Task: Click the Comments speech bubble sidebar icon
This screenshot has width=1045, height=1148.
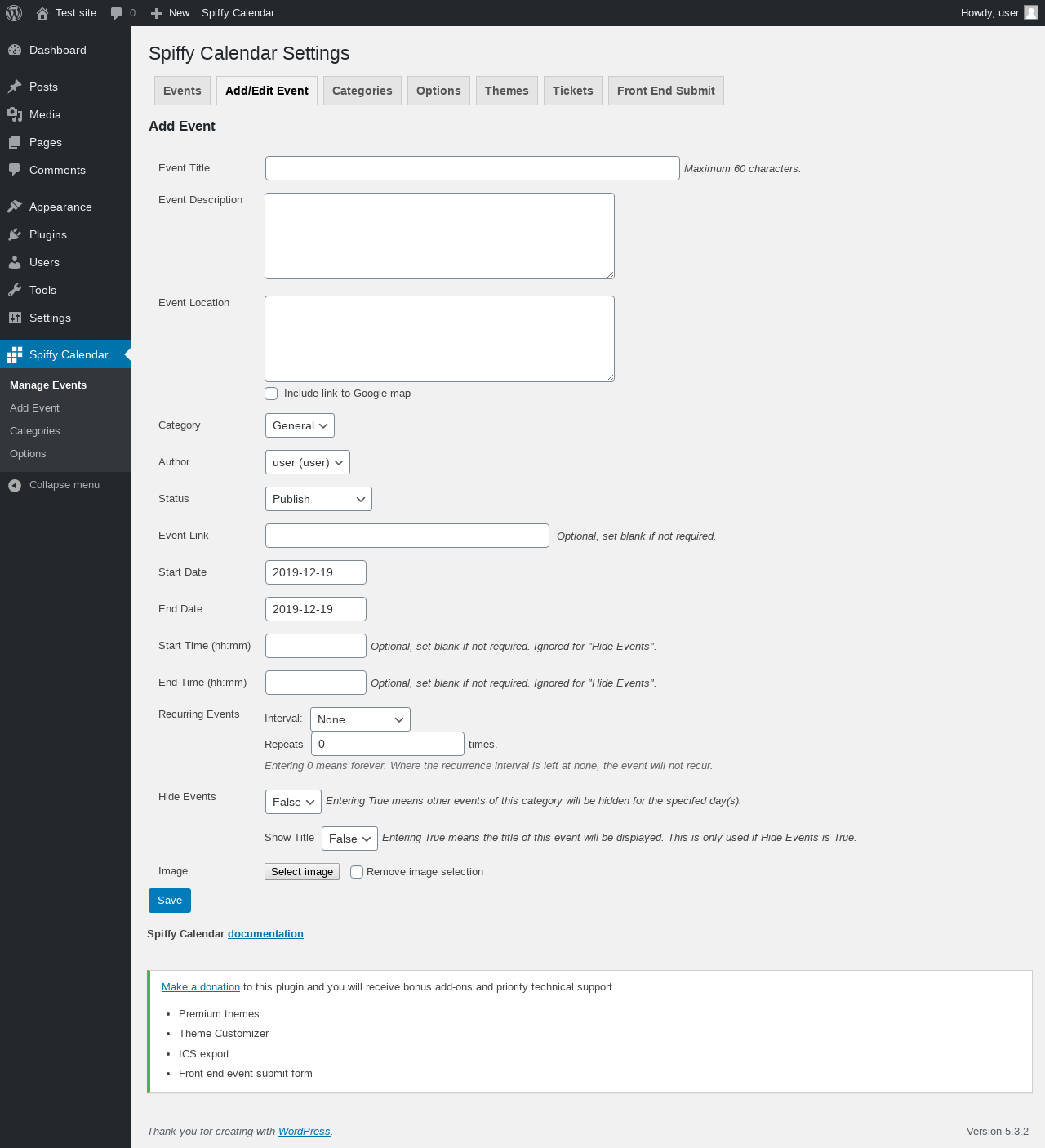Action: (15, 170)
